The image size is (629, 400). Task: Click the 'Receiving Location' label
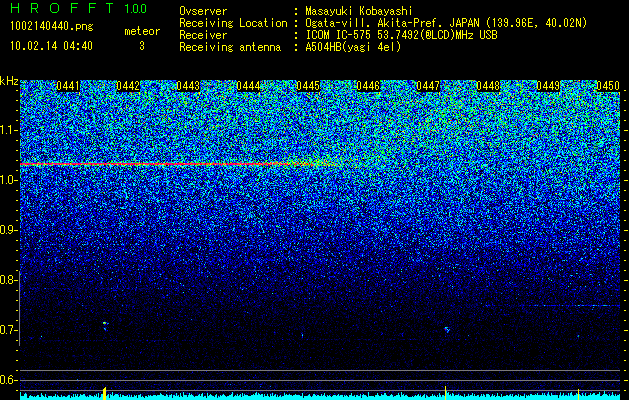click(x=233, y=23)
